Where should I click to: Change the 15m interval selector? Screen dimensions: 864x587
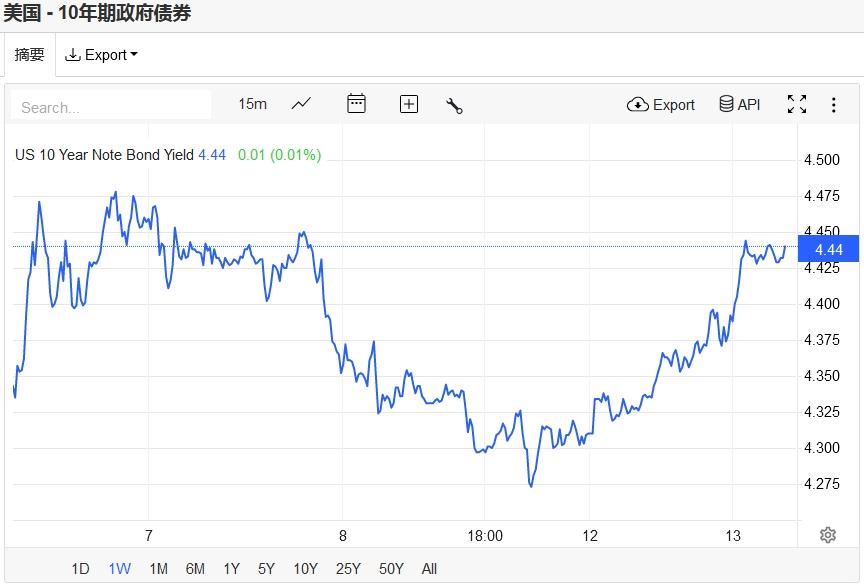[x=252, y=104]
